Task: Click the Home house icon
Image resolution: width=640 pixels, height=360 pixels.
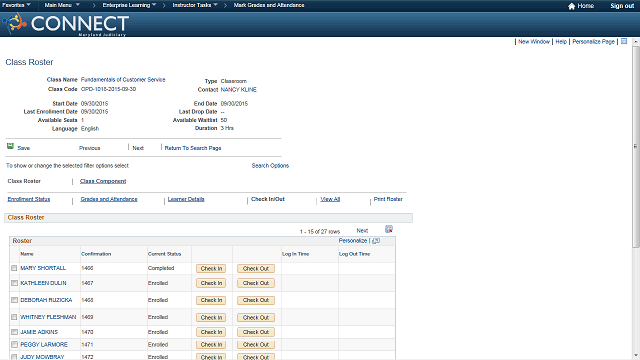Action: pyautogui.click(x=571, y=6)
